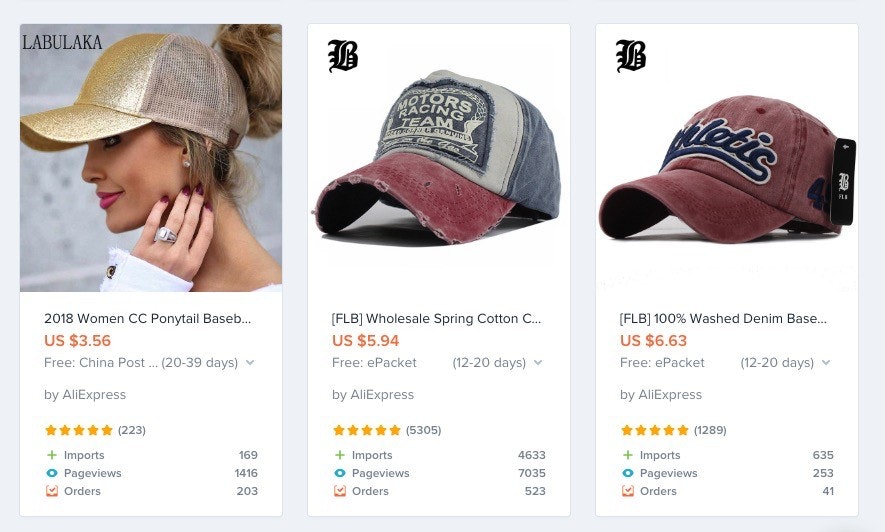Open the FLB 100% Washed Denim Baseball cap title
Screen dimensions: 885x532
(x=724, y=319)
